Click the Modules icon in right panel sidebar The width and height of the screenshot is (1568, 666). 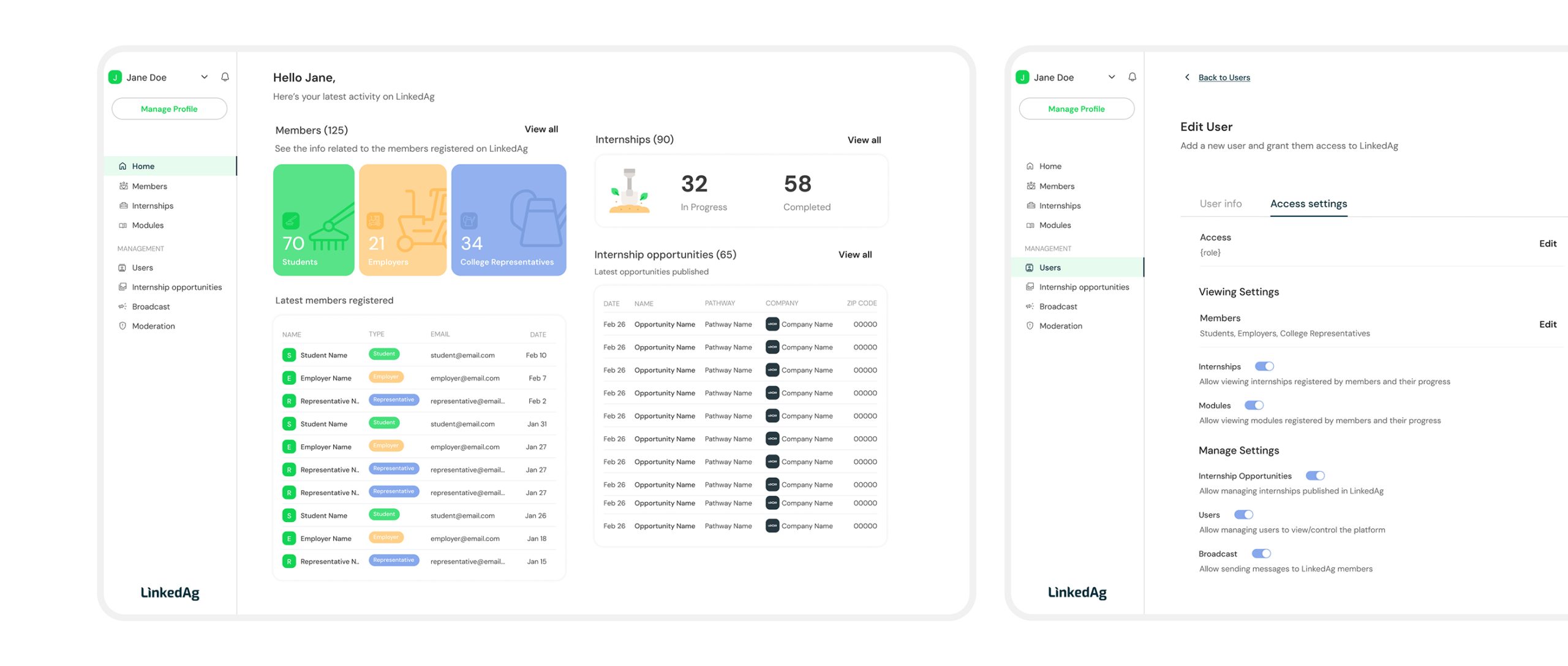[1030, 225]
